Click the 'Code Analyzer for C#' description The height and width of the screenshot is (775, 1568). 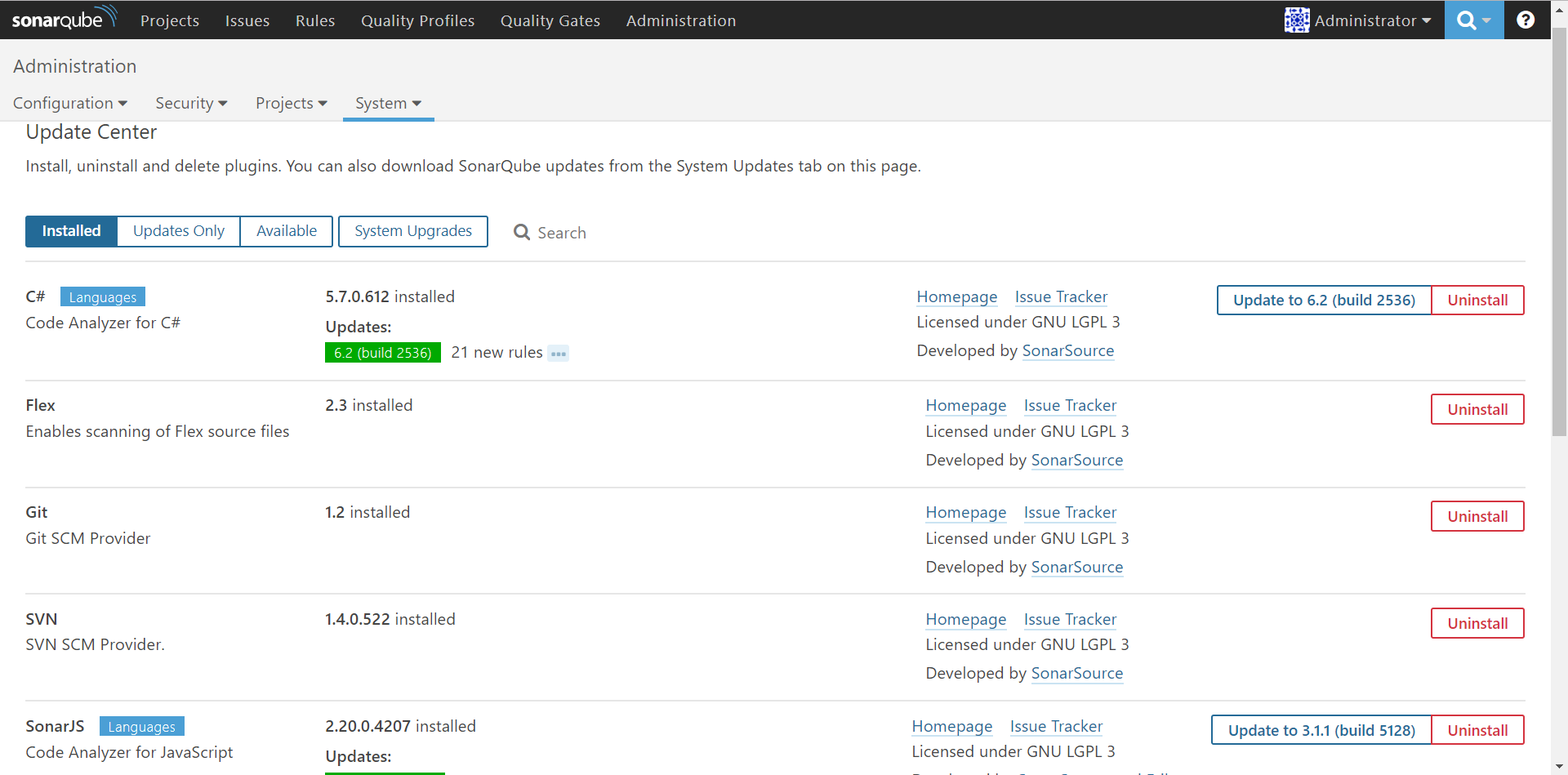click(x=103, y=323)
